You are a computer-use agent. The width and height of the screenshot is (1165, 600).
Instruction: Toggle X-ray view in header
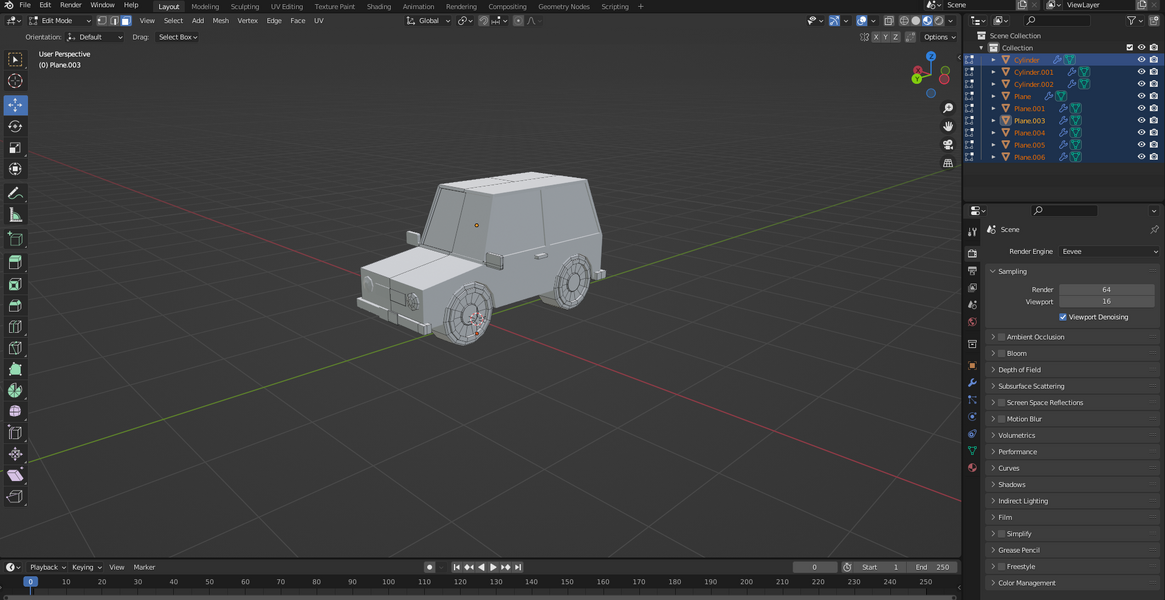[x=889, y=21]
